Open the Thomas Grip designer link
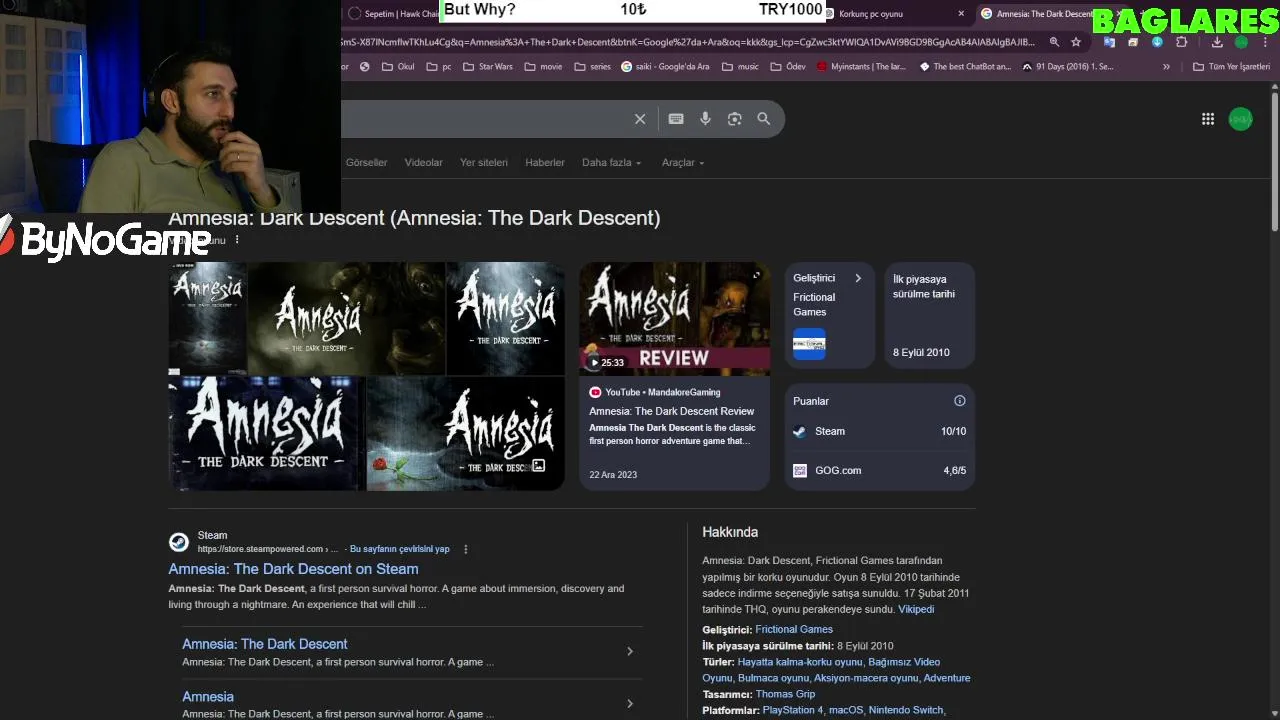 tap(785, 694)
